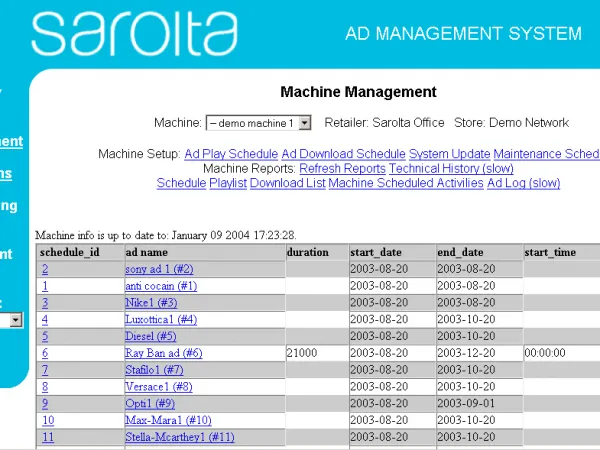
Task: Click the Nike1 (#3) ad name
Action: pos(151,302)
